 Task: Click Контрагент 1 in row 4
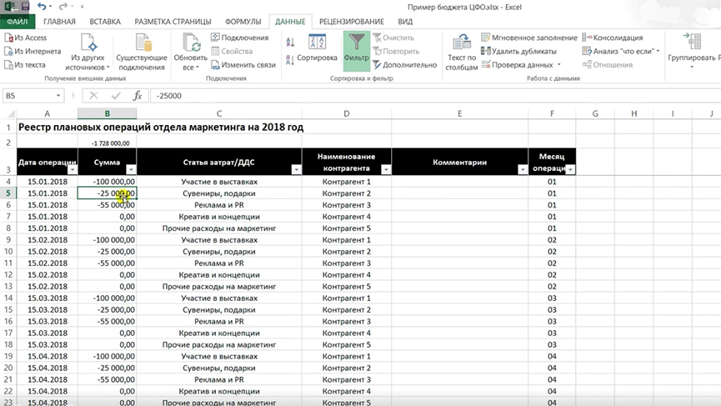point(346,182)
